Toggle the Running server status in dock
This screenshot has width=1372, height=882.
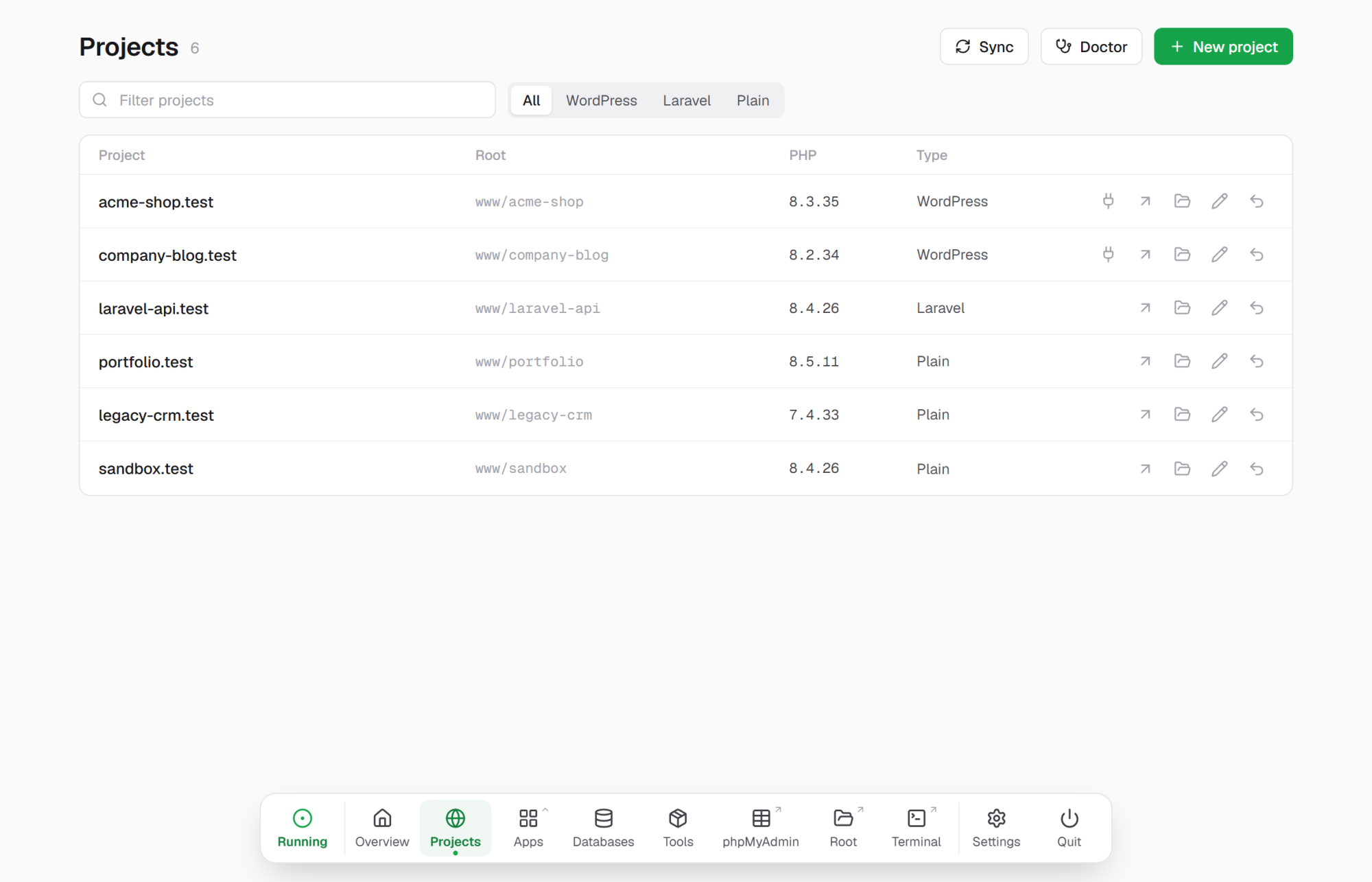[302, 828]
